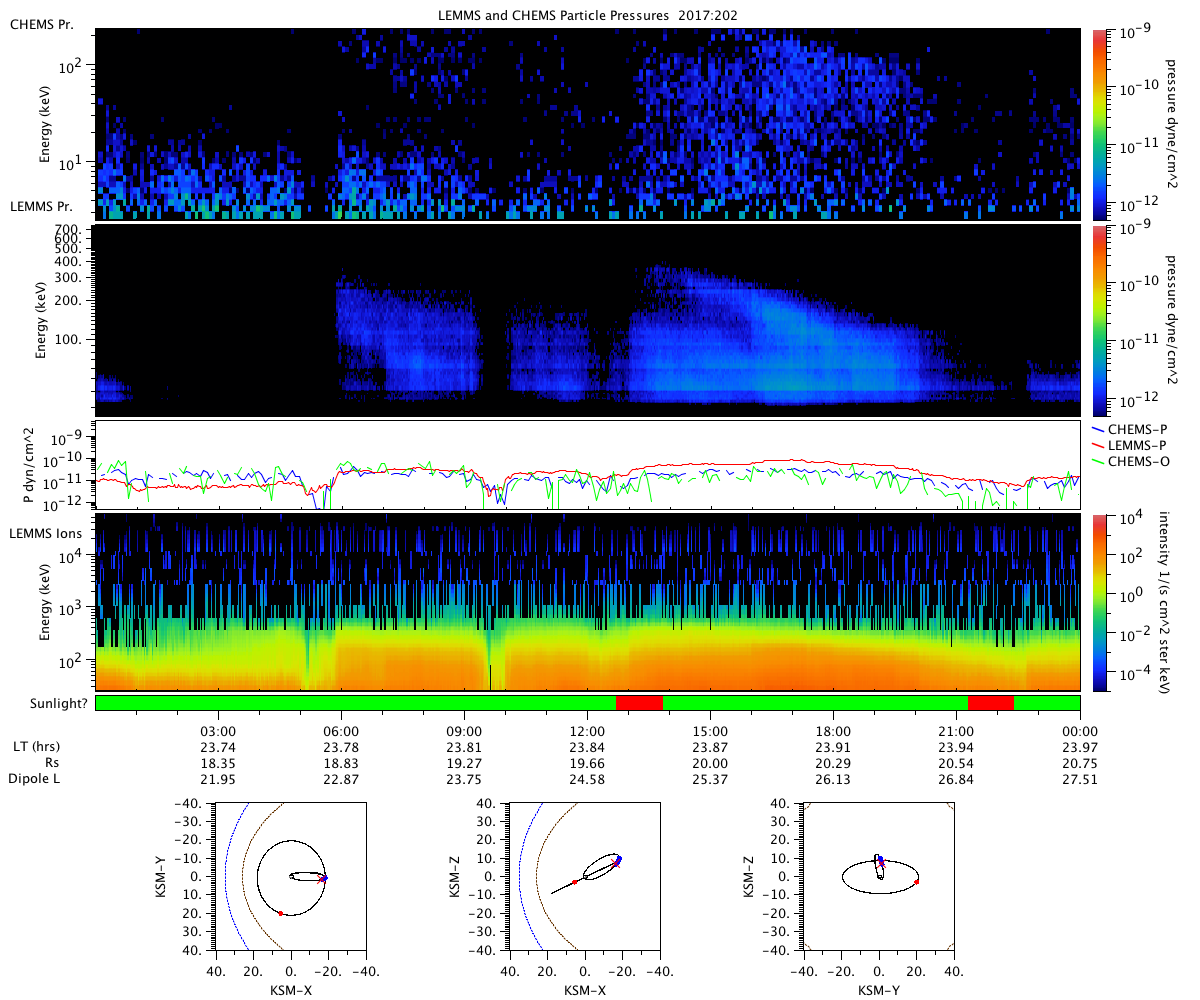Click the 03:00 time tick label
1200x1000 pixels.
(x=218, y=731)
